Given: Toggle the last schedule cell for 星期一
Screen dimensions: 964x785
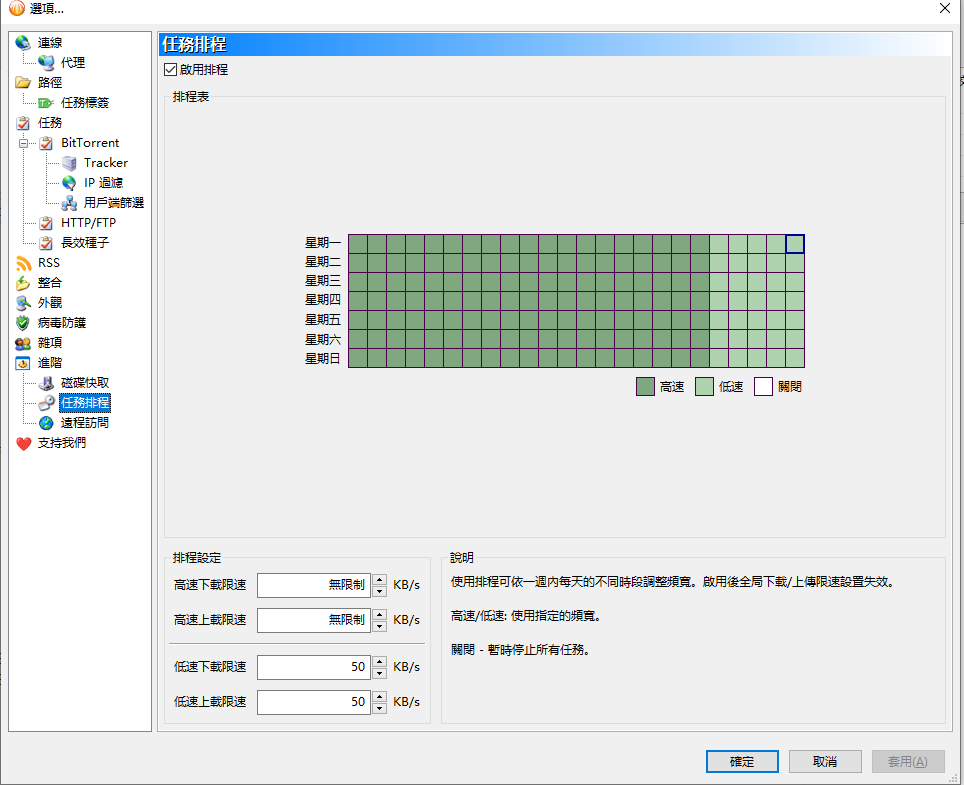Looking at the screenshot, I should click(x=794, y=244).
